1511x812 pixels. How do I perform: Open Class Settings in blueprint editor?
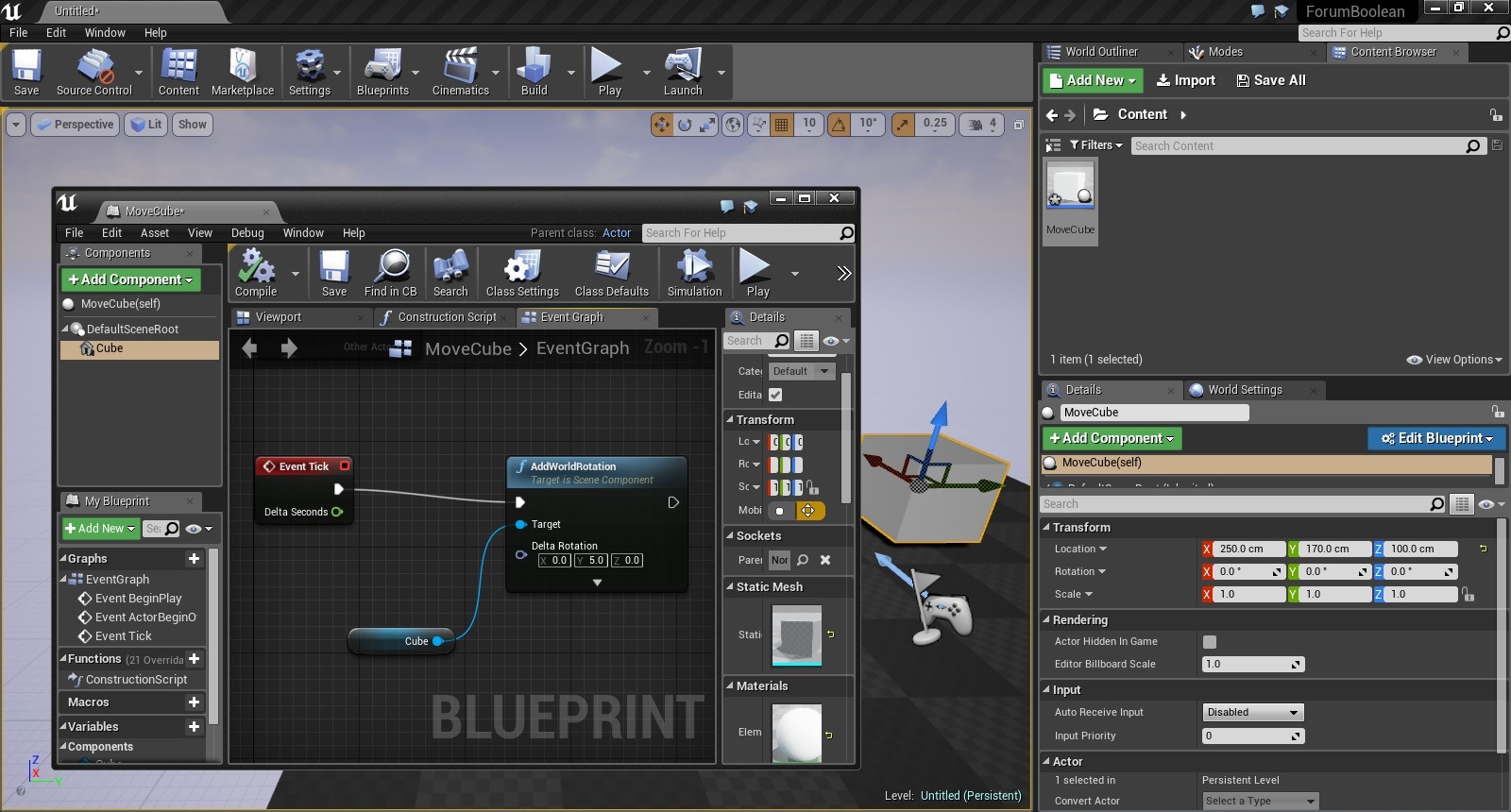pyautogui.click(x=521, y=271)
